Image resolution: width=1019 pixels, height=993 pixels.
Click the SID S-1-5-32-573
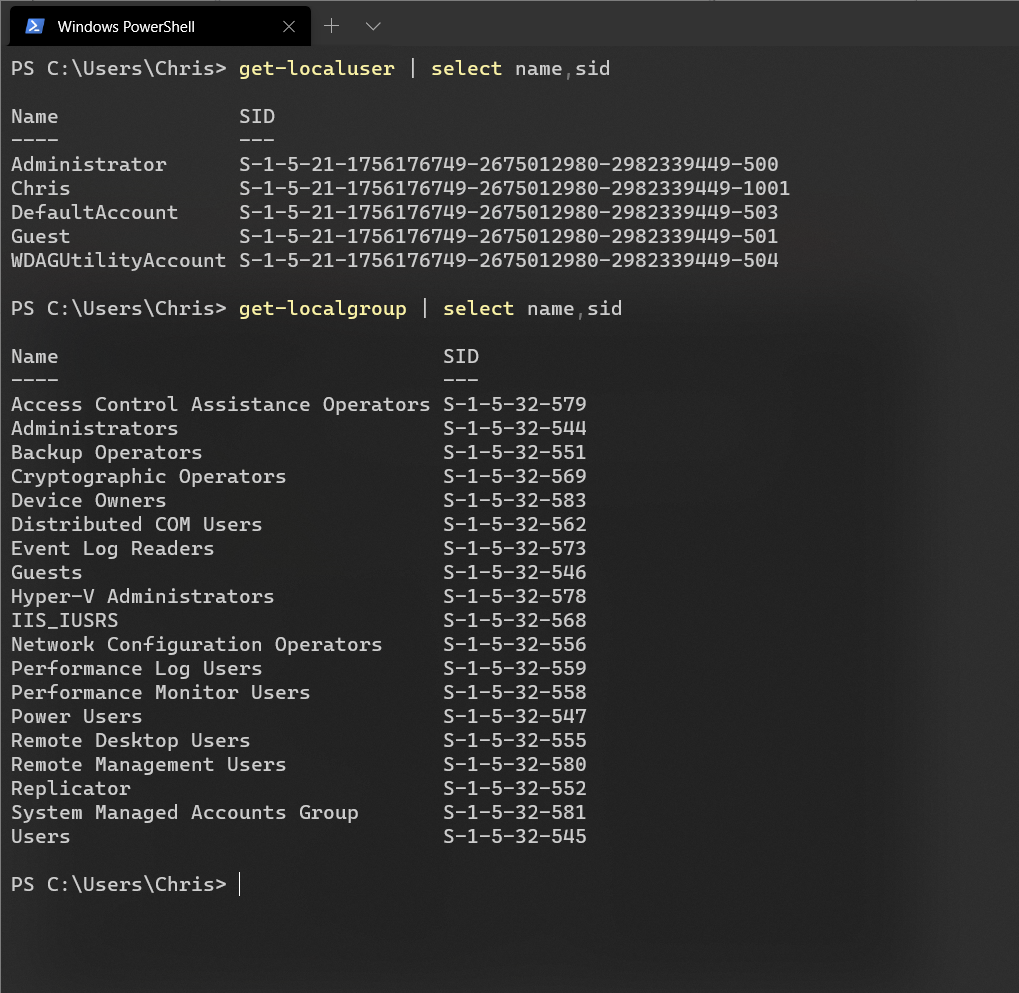tap(515, 549)
